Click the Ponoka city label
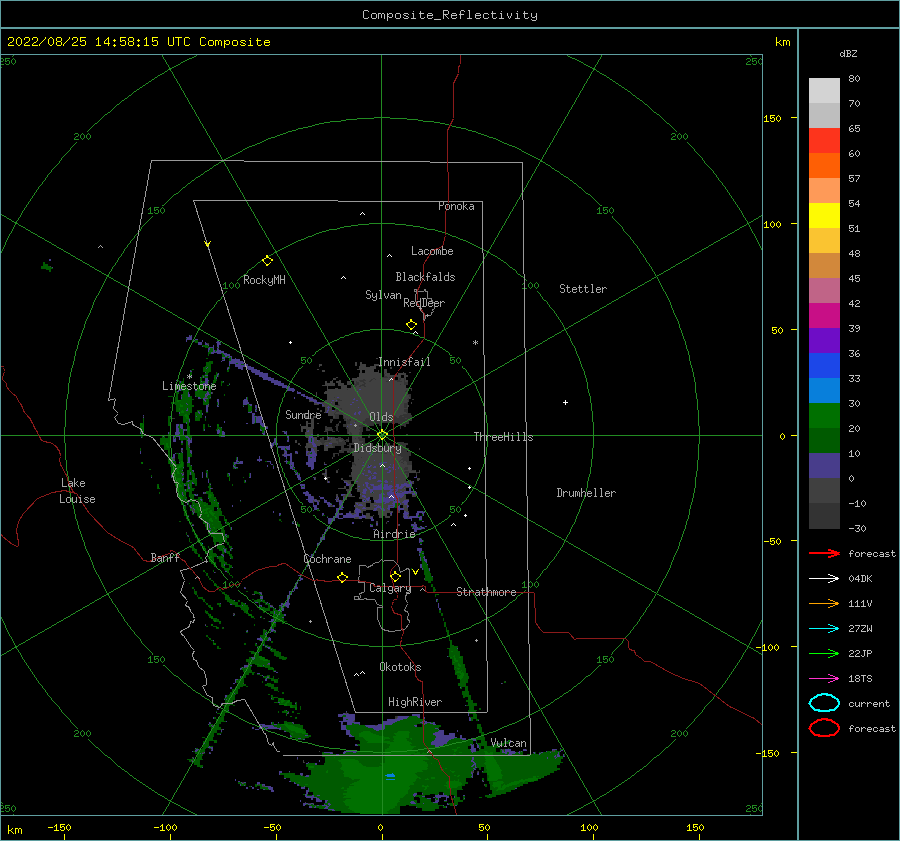The image size is (900, 841). [456, 206]
